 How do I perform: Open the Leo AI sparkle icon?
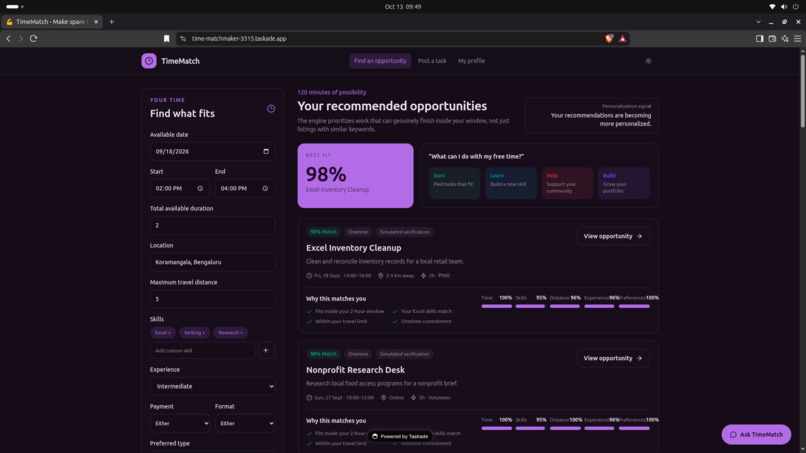point(785,39)
